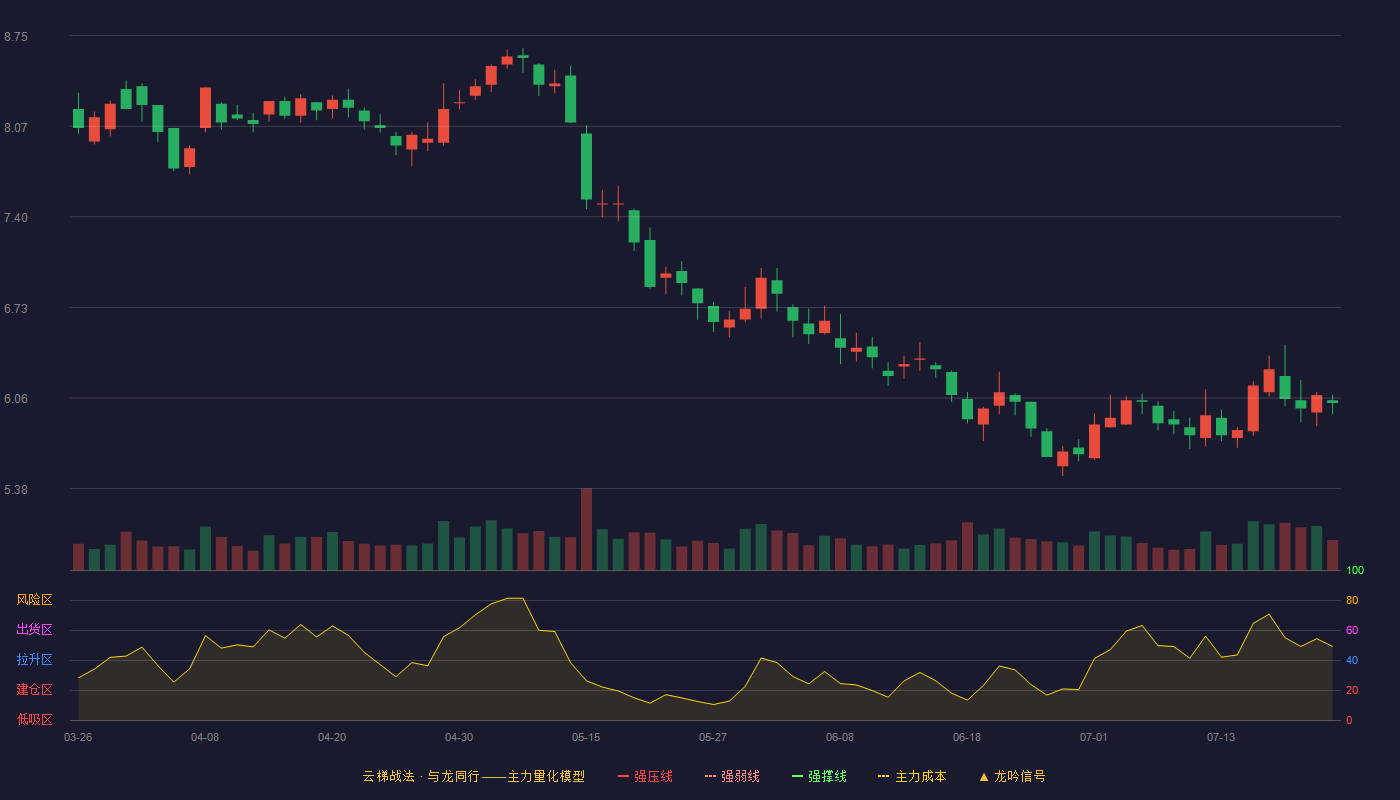This screenshot has height=800, width=1400.
Task: Click the last candlestick at chart's right end
Action: [1332, 402]
